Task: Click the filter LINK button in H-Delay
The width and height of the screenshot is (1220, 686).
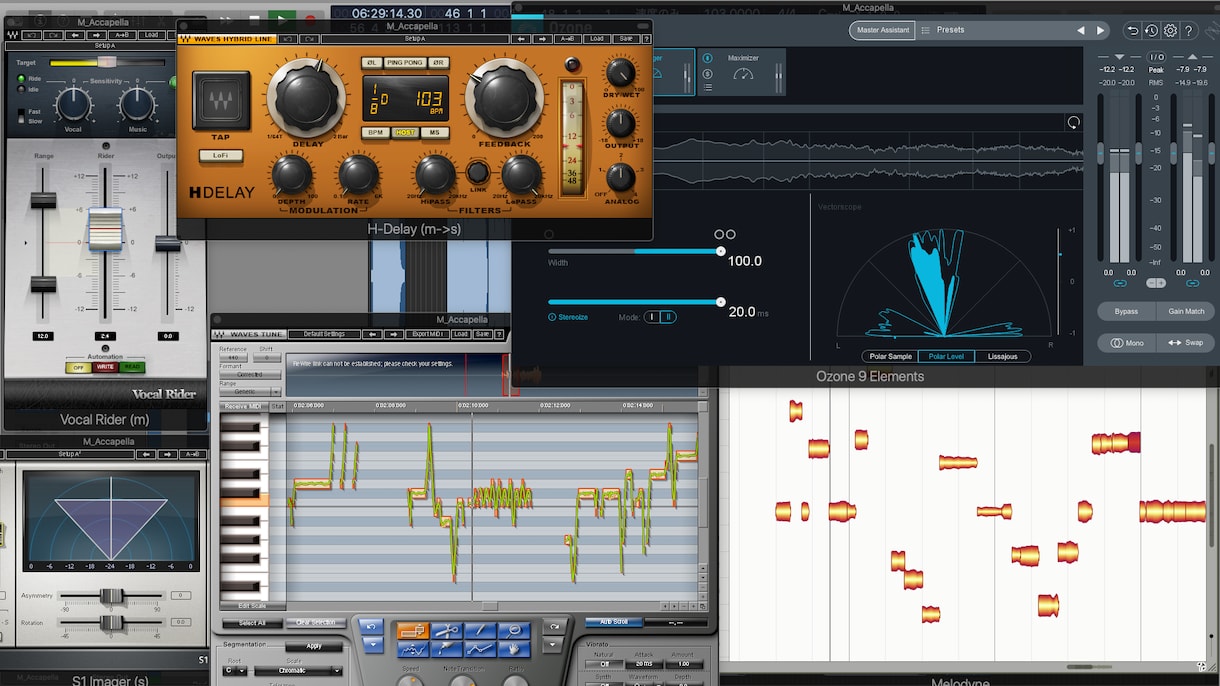Action: pyautogui.click(x=477, y=172)
